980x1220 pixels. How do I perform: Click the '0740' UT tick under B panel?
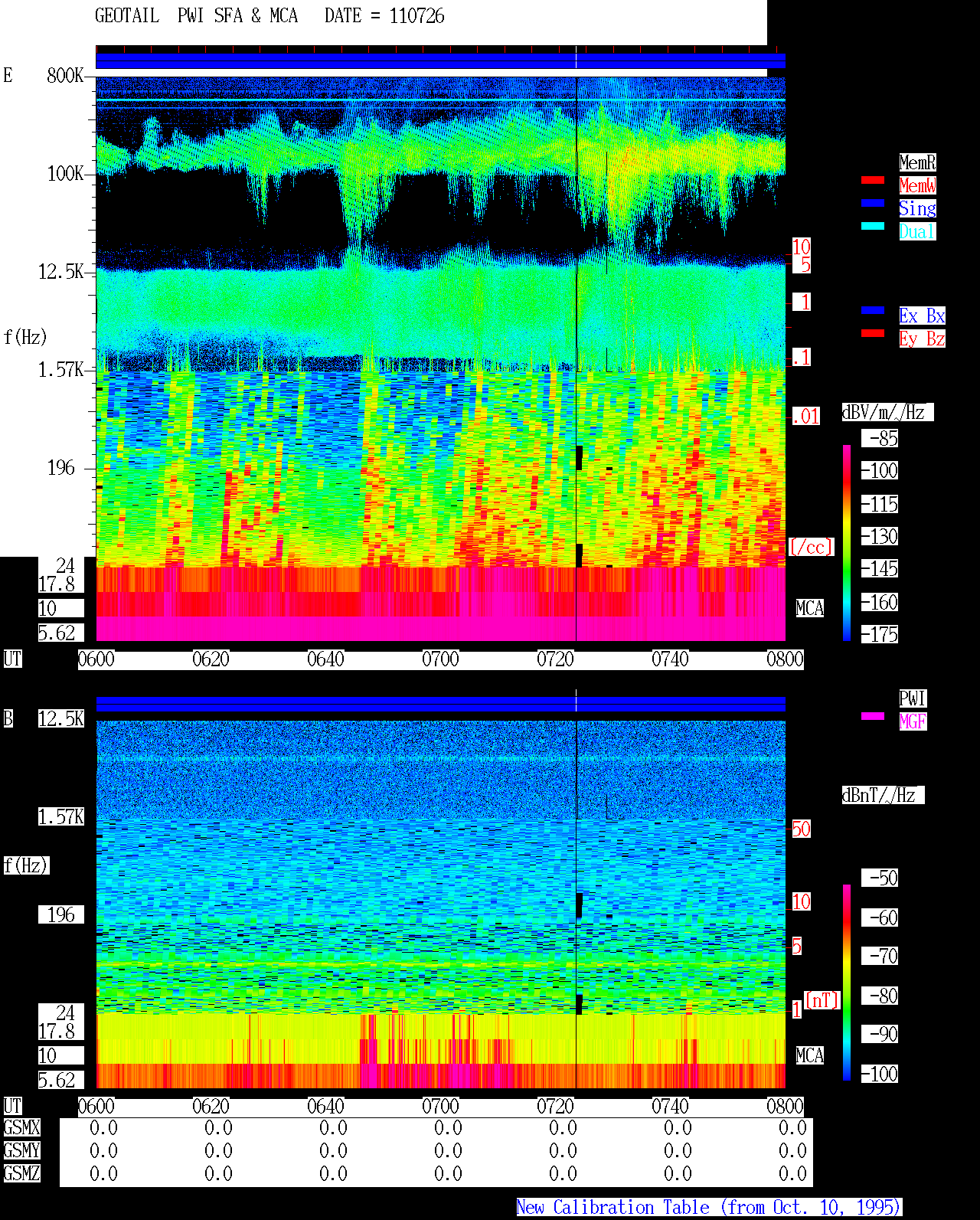[x=670, y=1106]
